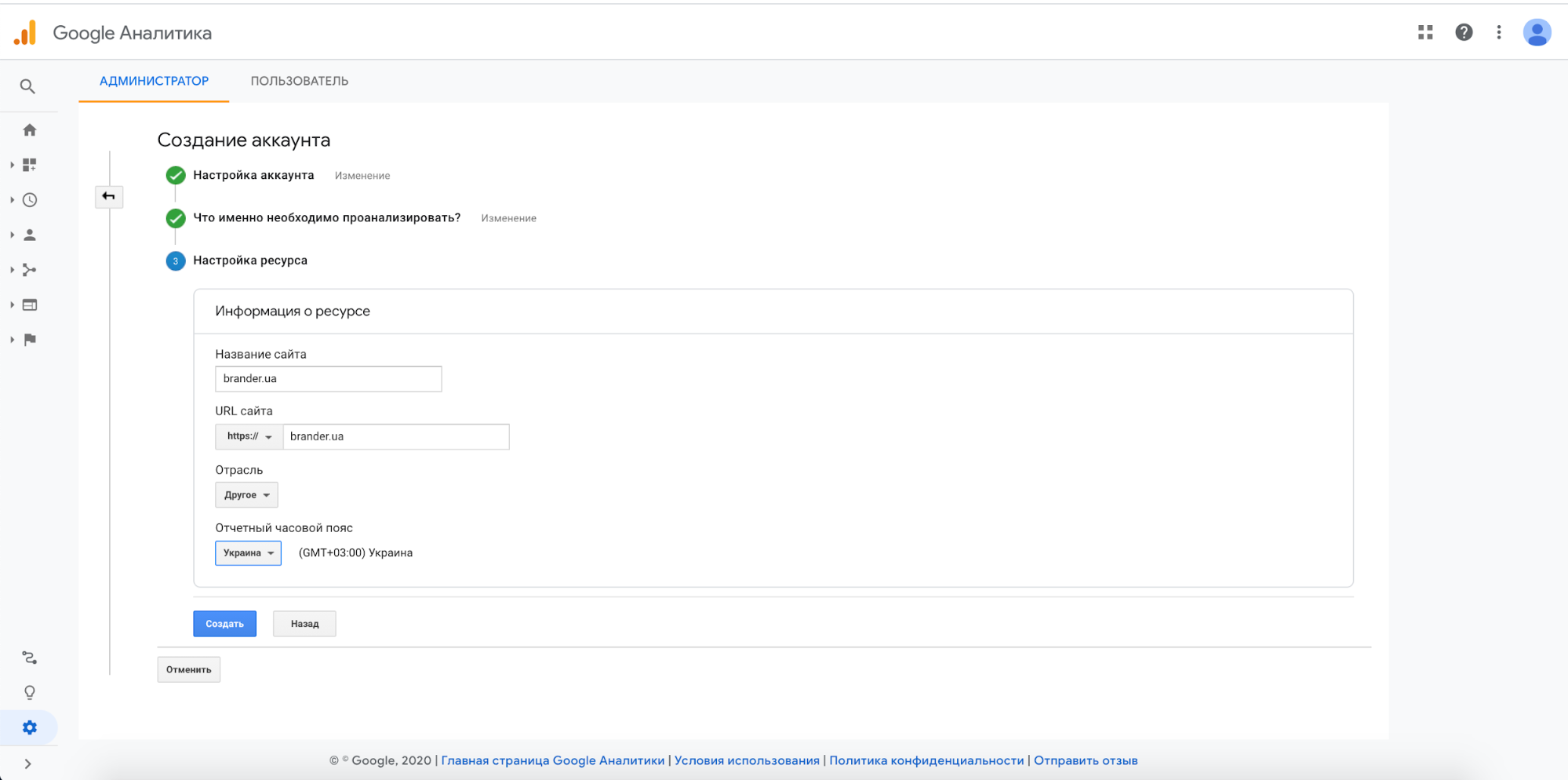Open the Admin gear icon
The image size is (1568, 780).
(x=30, y=727)
